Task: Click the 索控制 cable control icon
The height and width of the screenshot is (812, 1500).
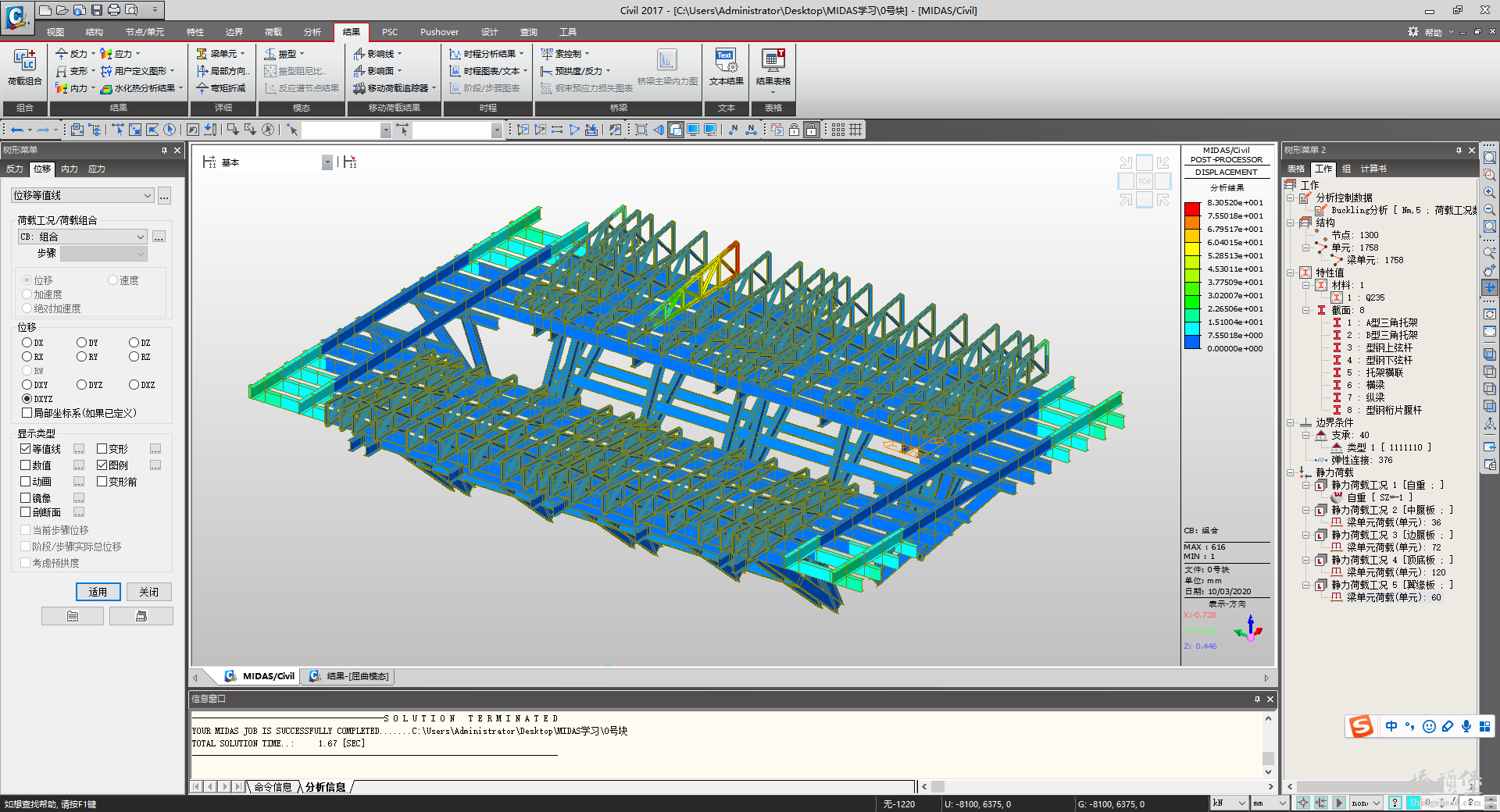Action: click(546, 54)
